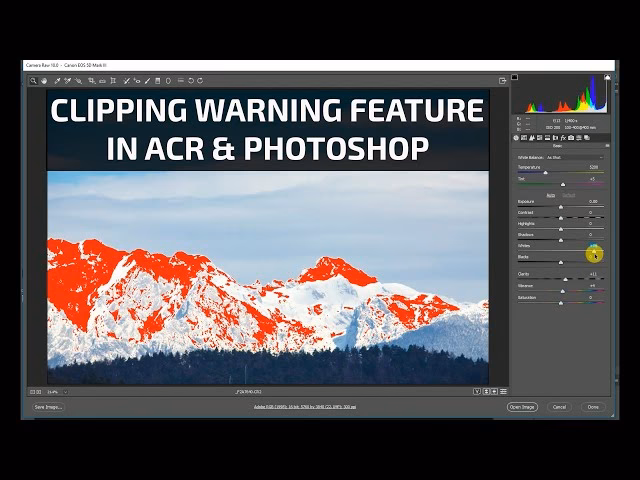The image size is (640, 480).
Task: Select the Radial Filter tool
Action: click(168, 81)
